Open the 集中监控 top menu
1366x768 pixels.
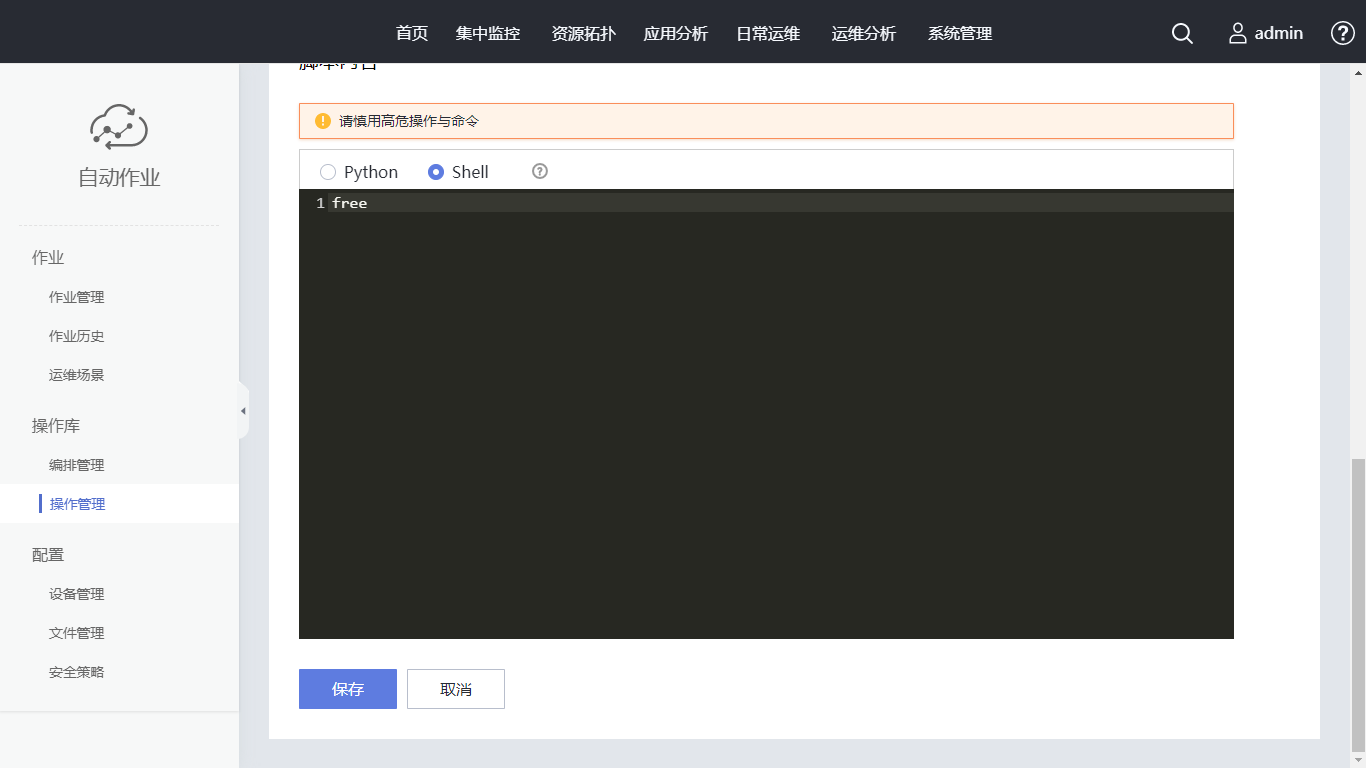click(488, 34)
